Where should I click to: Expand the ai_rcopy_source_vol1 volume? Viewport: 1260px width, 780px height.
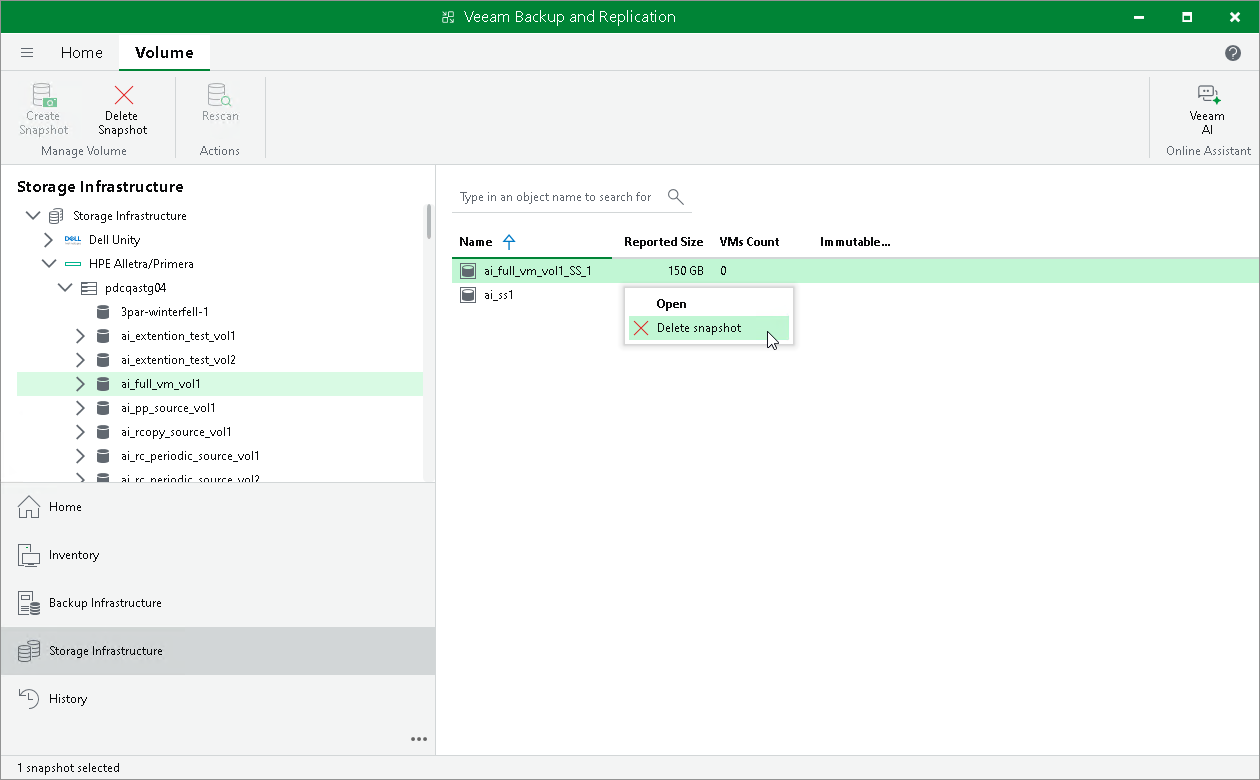tap(80, 432)
